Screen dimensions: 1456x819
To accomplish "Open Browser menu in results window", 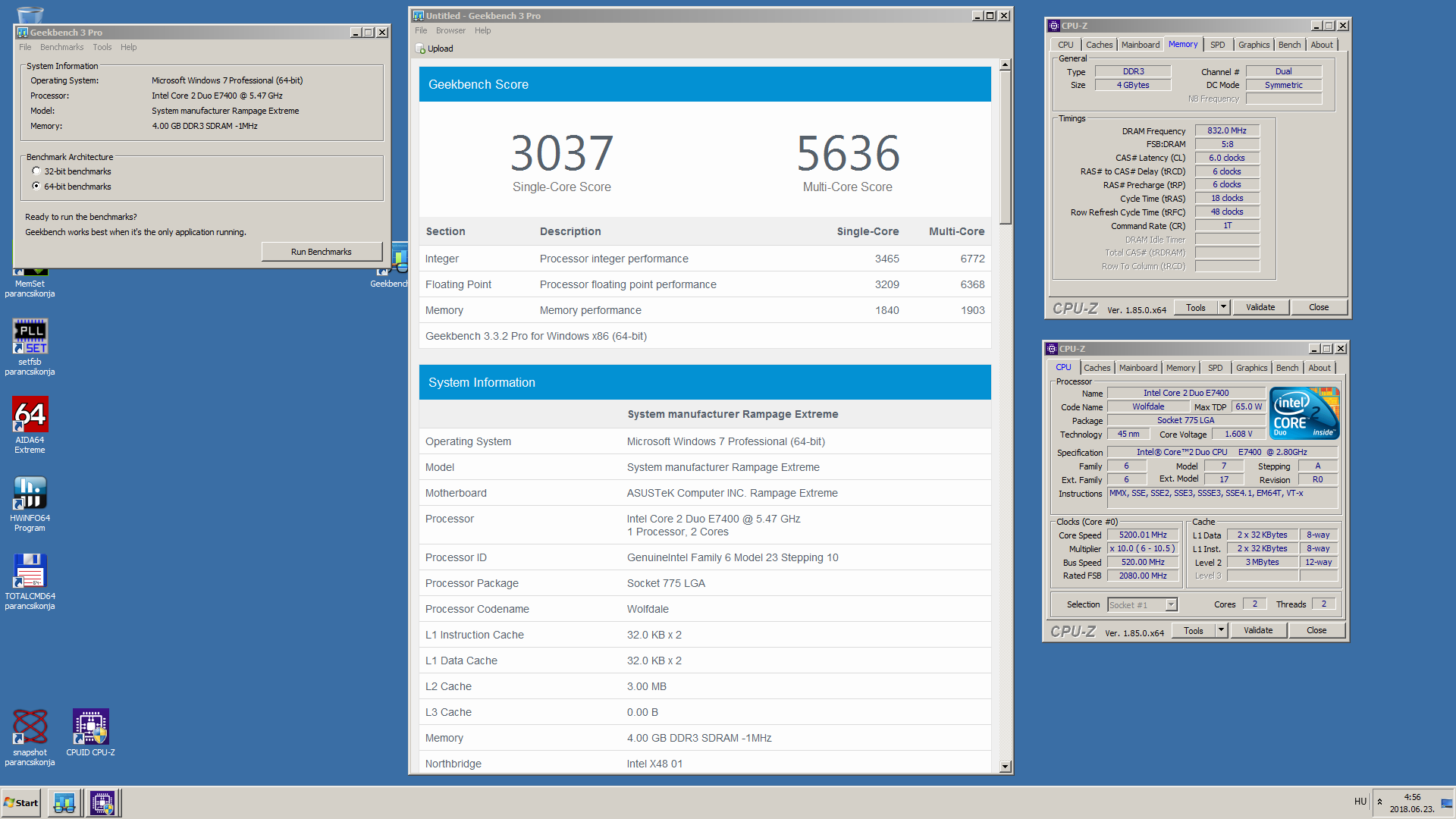I will tap(450, 30).
